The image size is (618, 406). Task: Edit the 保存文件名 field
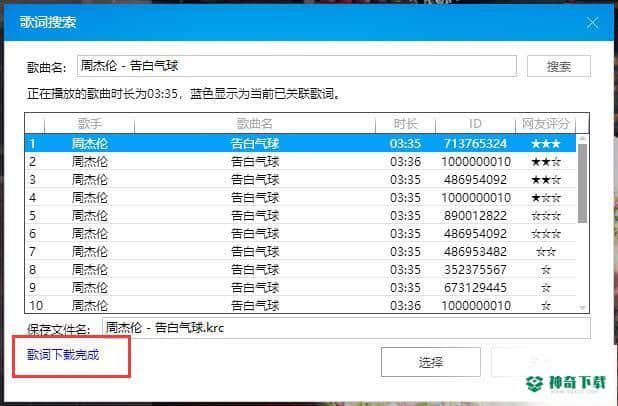coord(346,328)
